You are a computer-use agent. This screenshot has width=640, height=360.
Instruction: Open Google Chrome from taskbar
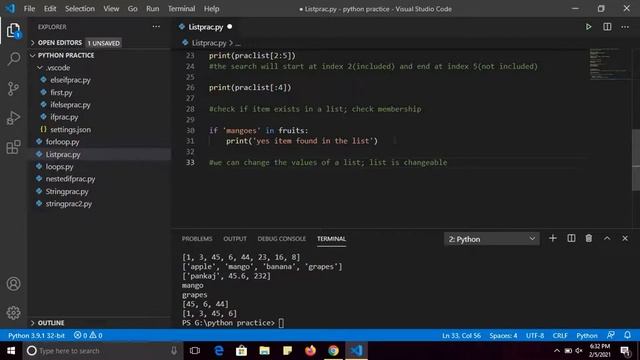[x=333, y=351]
